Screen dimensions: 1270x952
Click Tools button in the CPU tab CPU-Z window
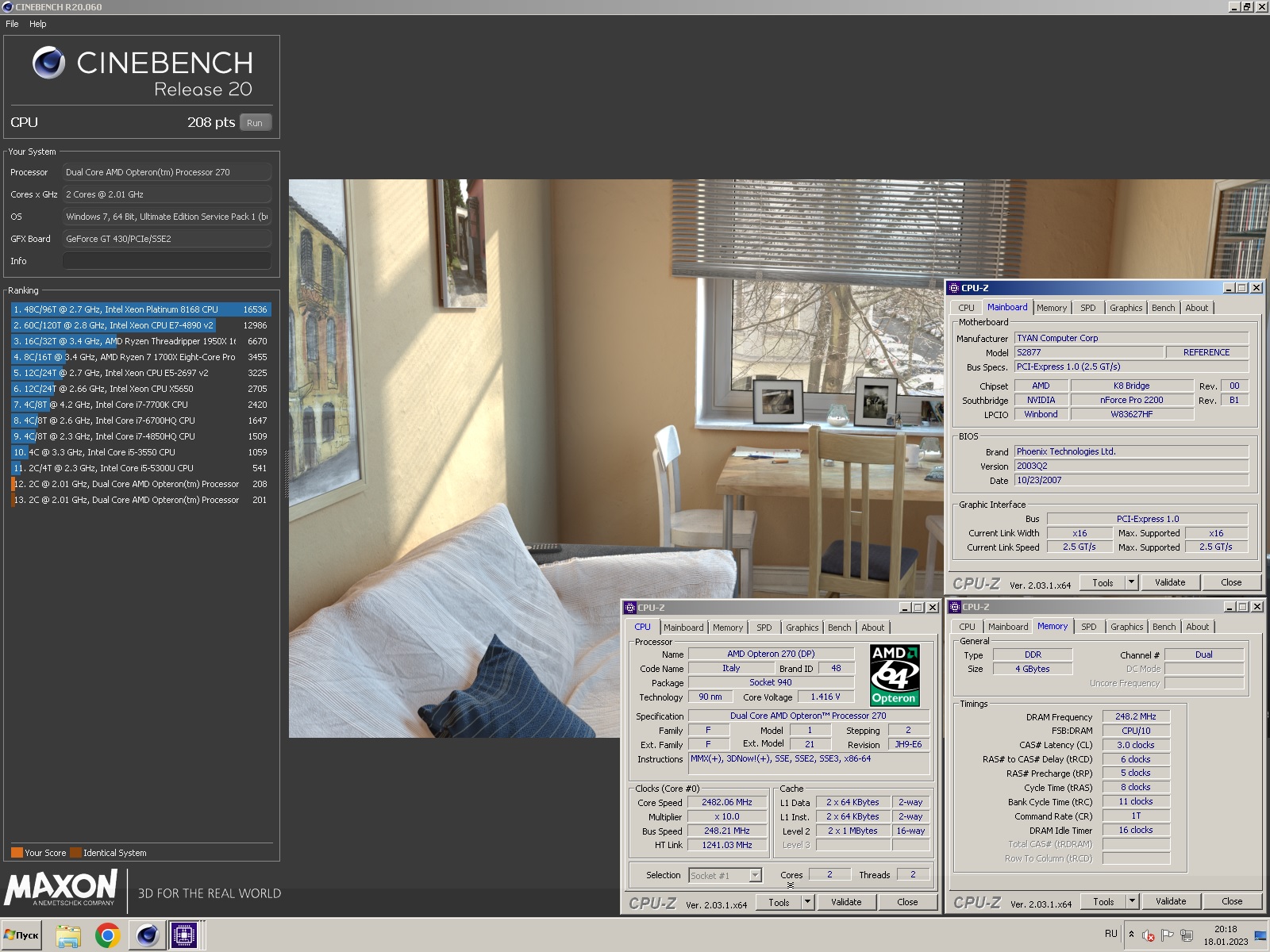[x=779, y=902]
